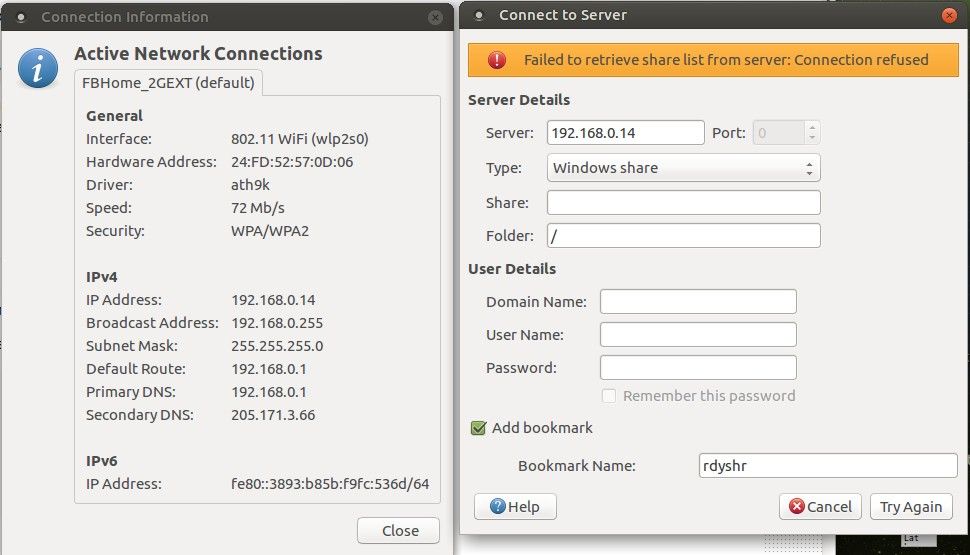Viewport: 970px width, 555px height.
Task: Uncheck the Add bookmark checkbox
Action: coord(479,428)
